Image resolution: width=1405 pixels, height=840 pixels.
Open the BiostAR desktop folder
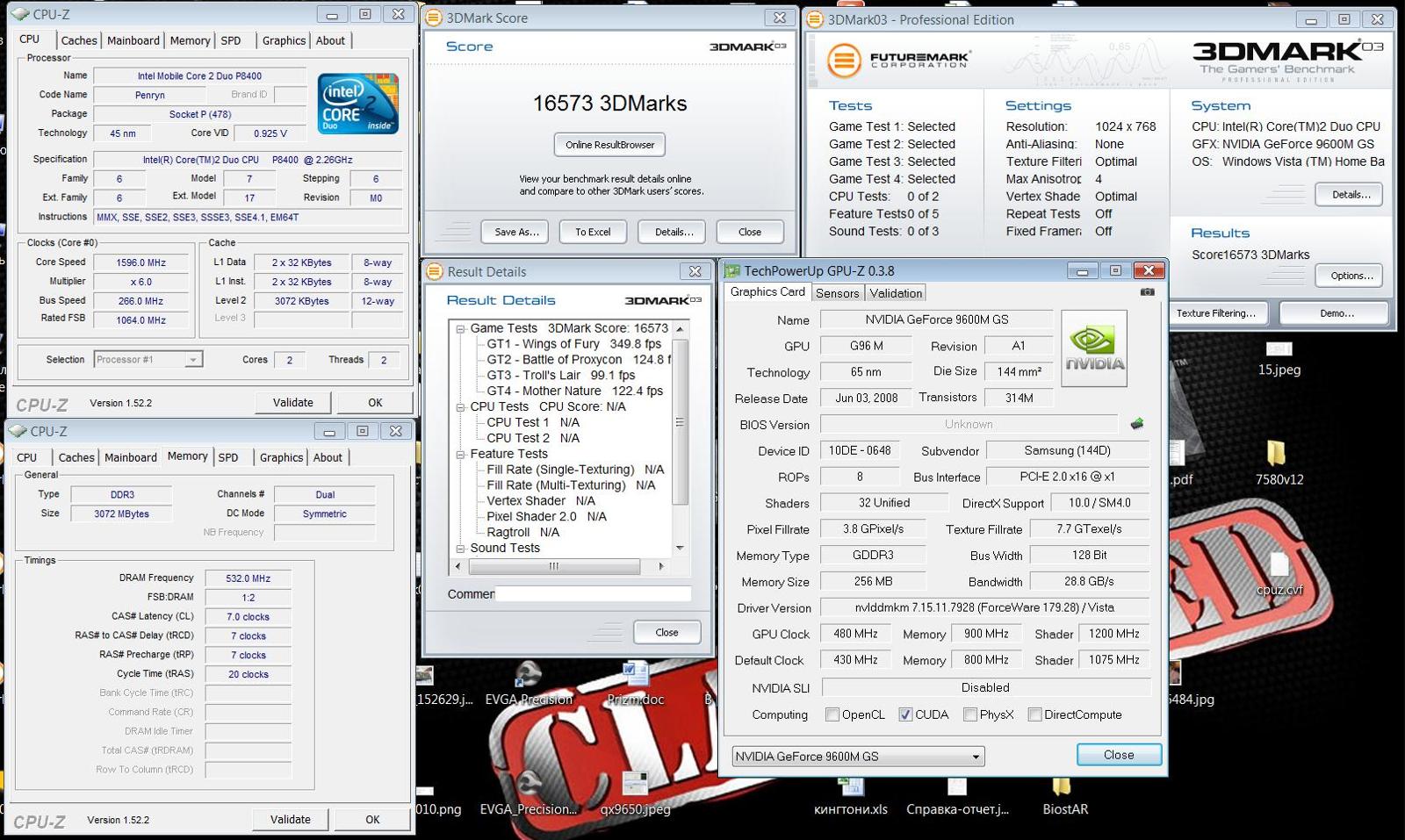pos(1064,796)
